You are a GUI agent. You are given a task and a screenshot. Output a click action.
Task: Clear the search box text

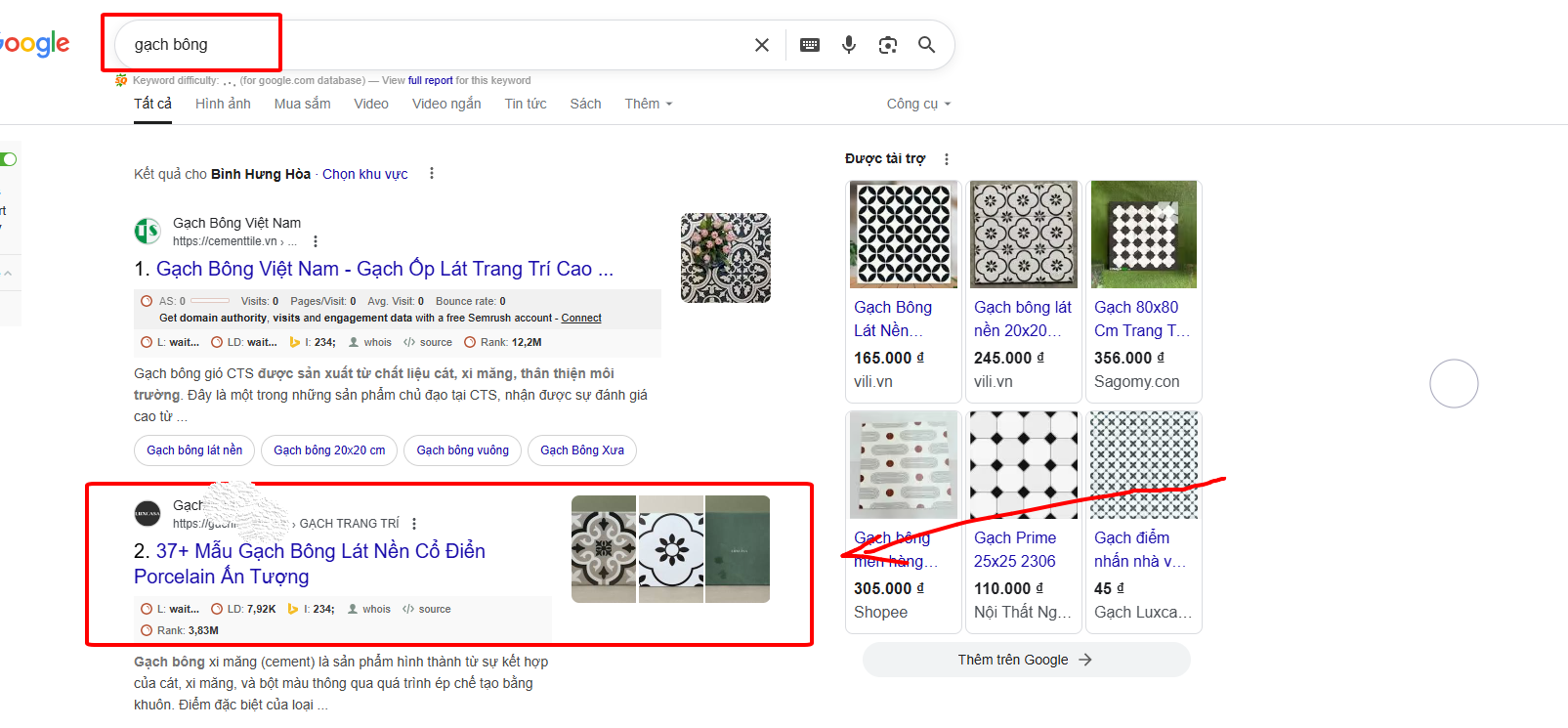pos(762,45)
